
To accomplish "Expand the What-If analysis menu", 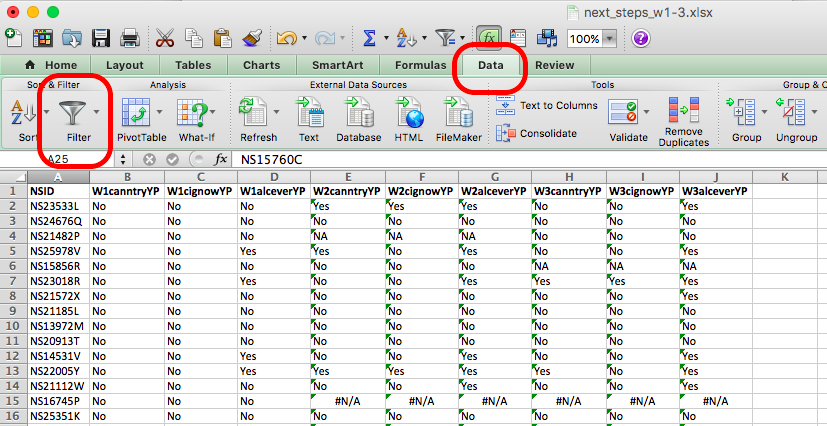I will pyautogui.click(x=213, y=111).
